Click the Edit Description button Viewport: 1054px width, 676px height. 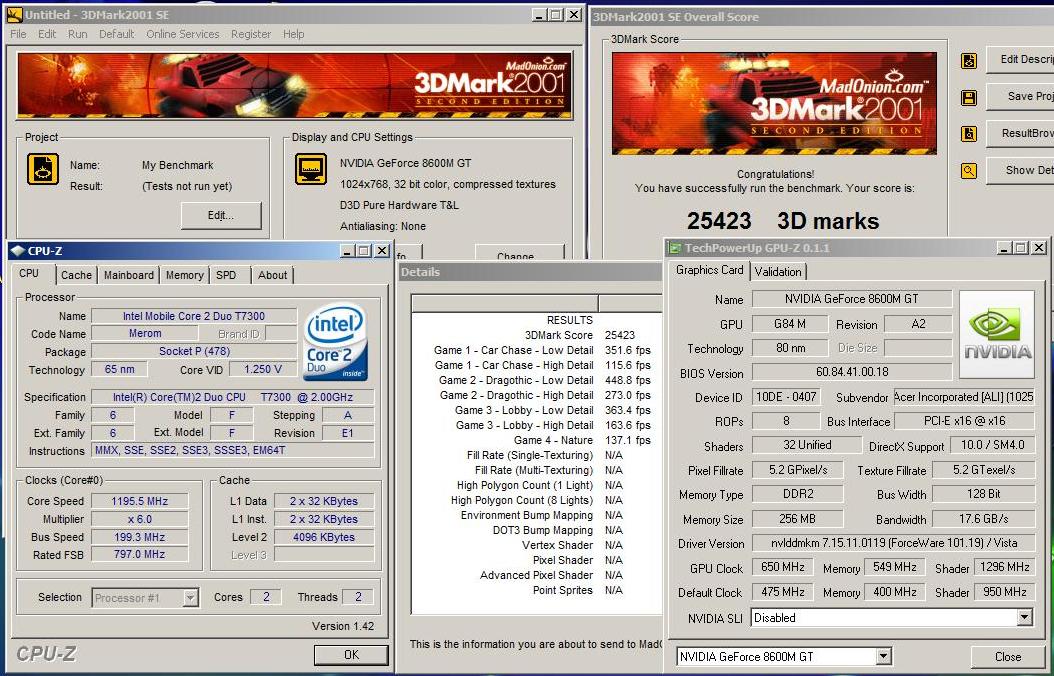coord(1020,59)
